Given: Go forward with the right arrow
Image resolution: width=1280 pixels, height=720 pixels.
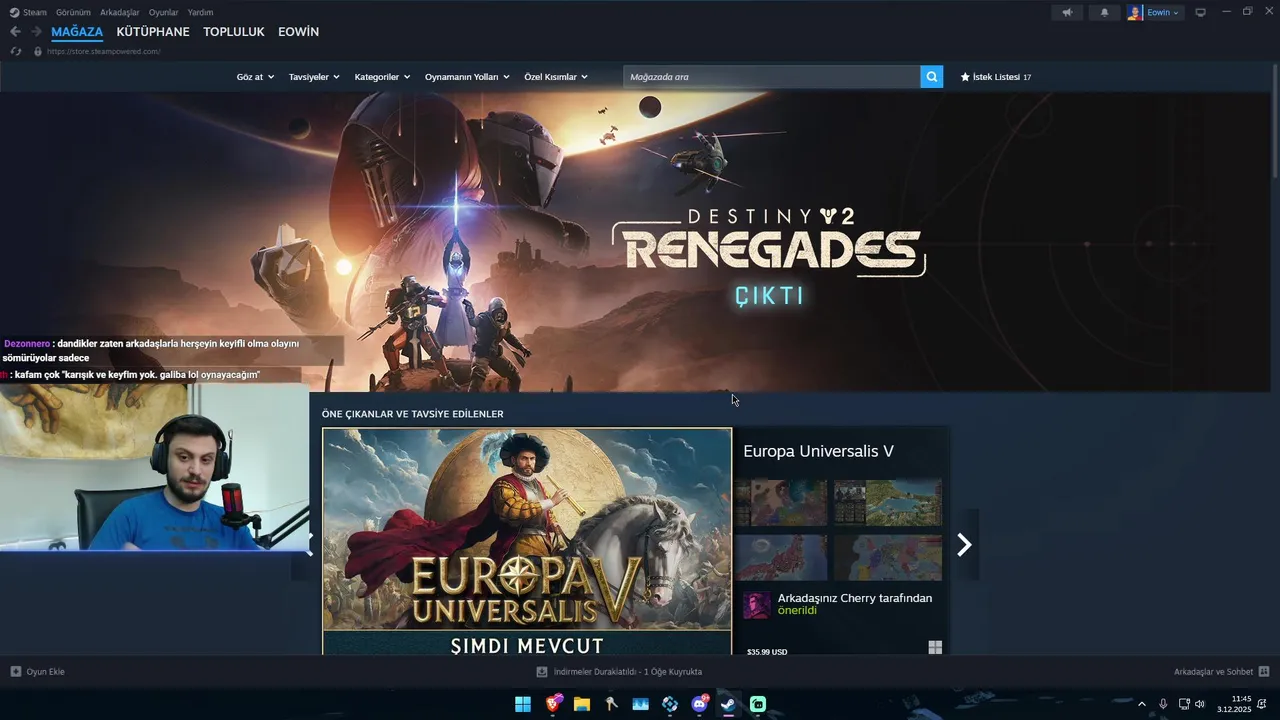Looking at the screenshot, I should point(36,32).
